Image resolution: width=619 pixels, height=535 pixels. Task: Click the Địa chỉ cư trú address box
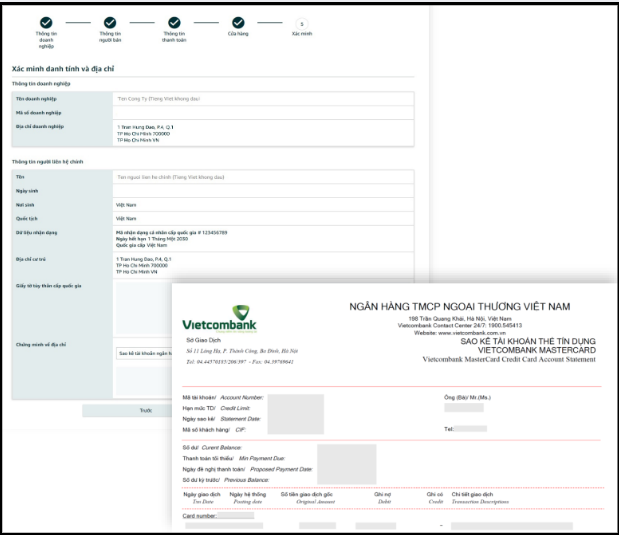[263, 265]
